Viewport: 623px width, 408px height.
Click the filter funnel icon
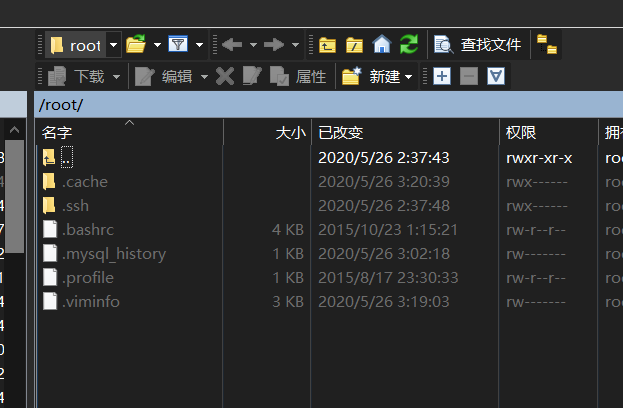pyautogui.click(x=178, y=44)
